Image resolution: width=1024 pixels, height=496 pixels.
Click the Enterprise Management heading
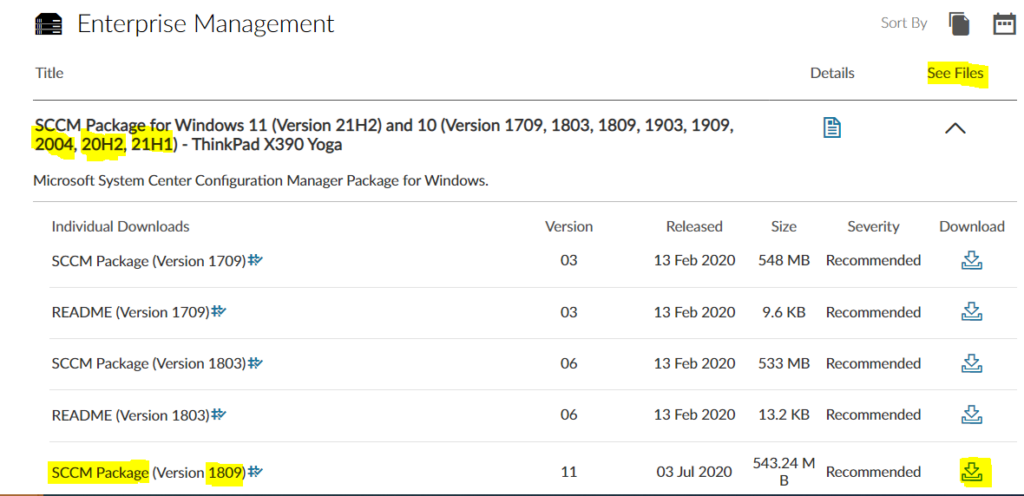(206, 24)
